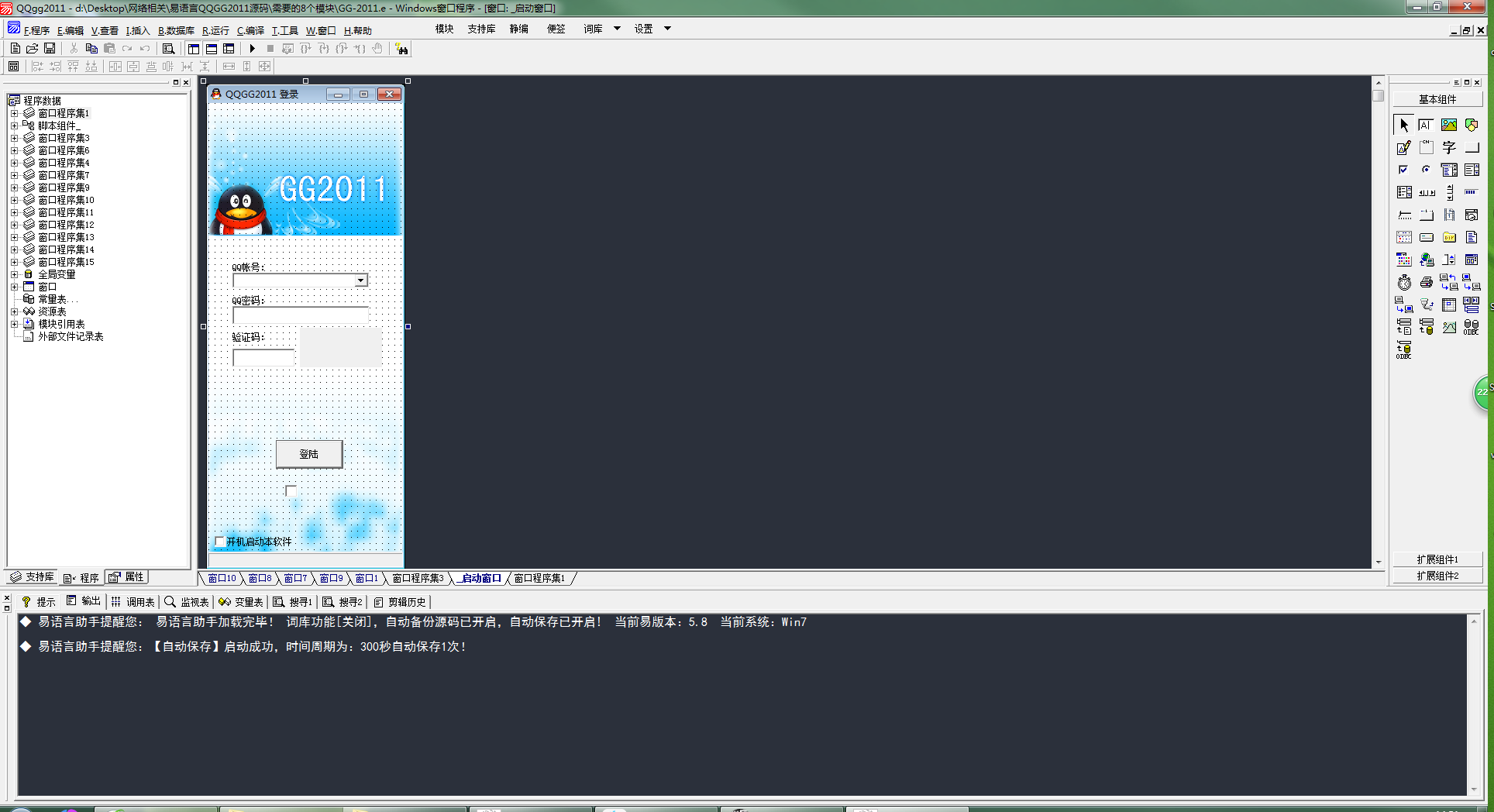Screen dimensions: 1494x812
Task: Pick the group box component
Action: 1426,147
